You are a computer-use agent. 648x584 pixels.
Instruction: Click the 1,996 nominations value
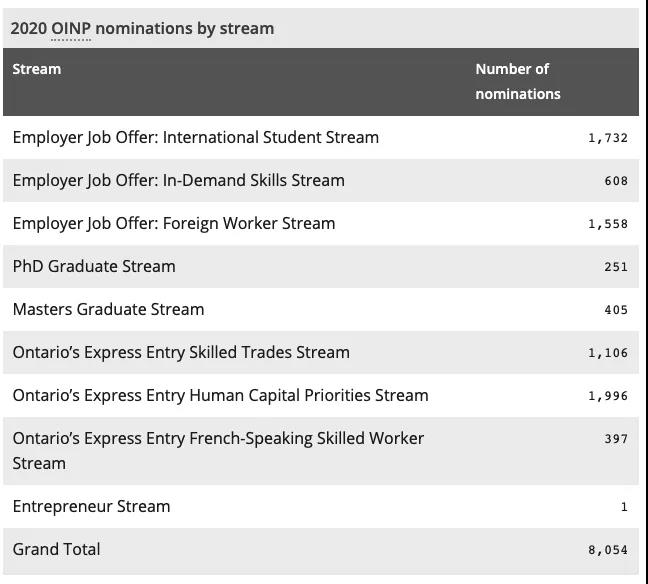tap(608, 396)
